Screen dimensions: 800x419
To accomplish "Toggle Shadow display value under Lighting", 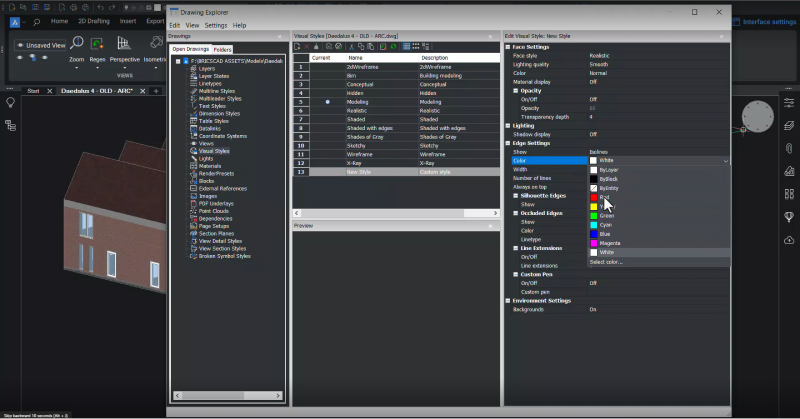I will pyautogui.click(x=658, y=134).
